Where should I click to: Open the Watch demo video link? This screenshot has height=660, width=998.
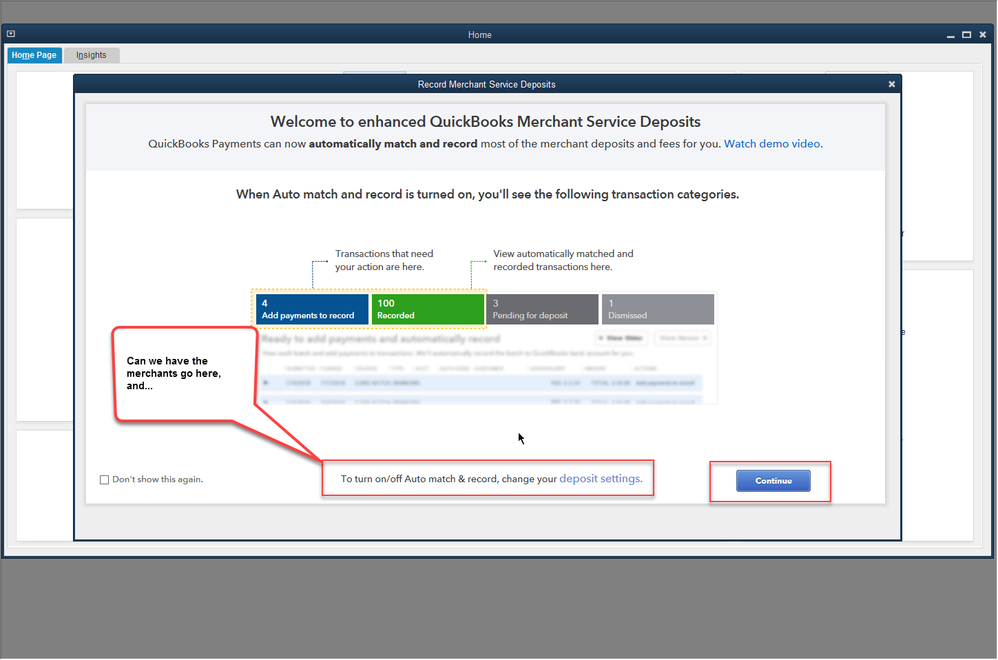coord(773,144)
